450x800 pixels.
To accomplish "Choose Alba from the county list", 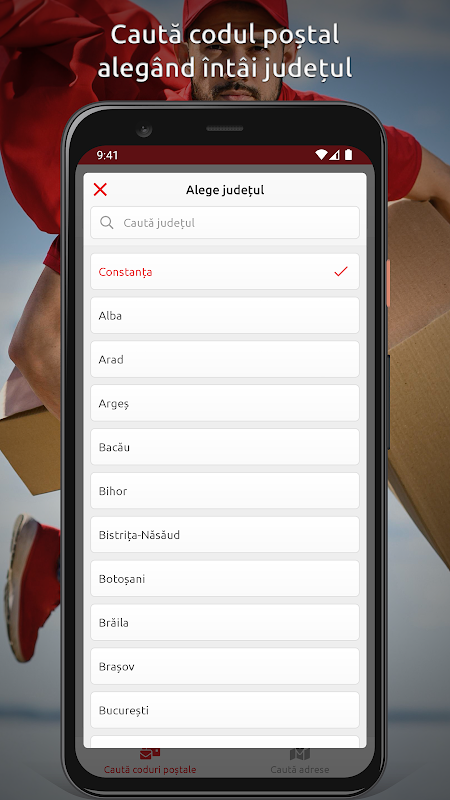I will pyautogui.click(x=225, y=315).
